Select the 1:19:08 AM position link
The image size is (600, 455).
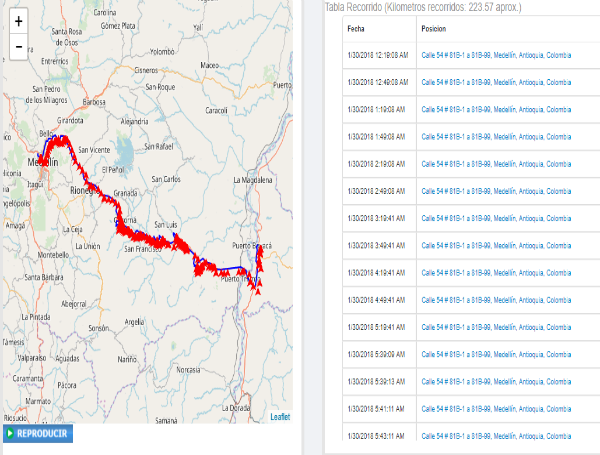[496, 109]
